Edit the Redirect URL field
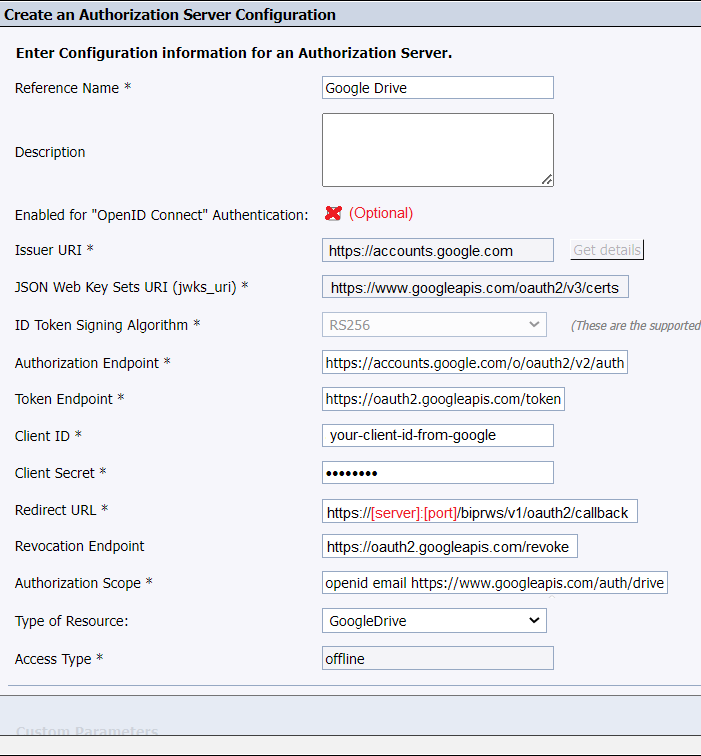This screenshot has height=756, width=701. [479, 512]
